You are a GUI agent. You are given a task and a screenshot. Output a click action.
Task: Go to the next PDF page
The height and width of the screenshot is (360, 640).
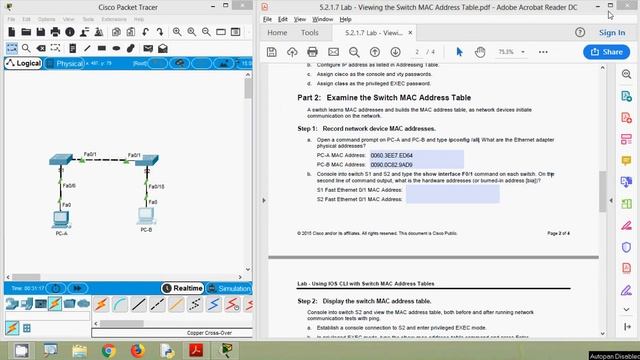click(396, 52)
